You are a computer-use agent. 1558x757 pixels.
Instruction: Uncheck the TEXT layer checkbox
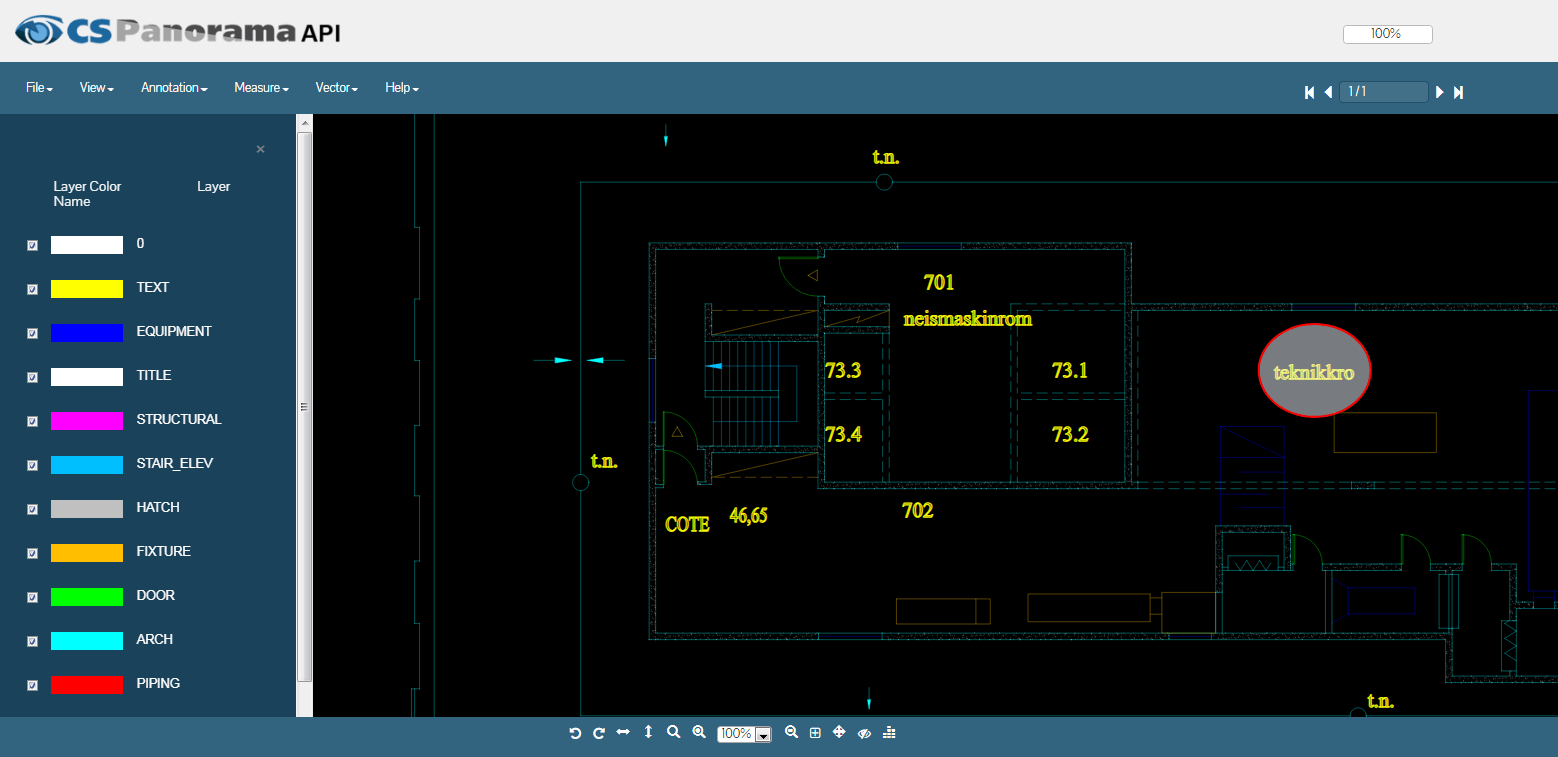click(x=32, y=289)
